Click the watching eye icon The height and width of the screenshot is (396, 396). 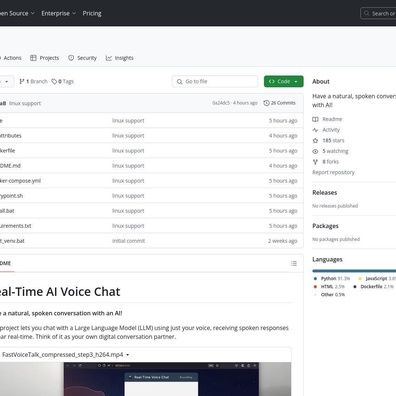coord(315,151)
